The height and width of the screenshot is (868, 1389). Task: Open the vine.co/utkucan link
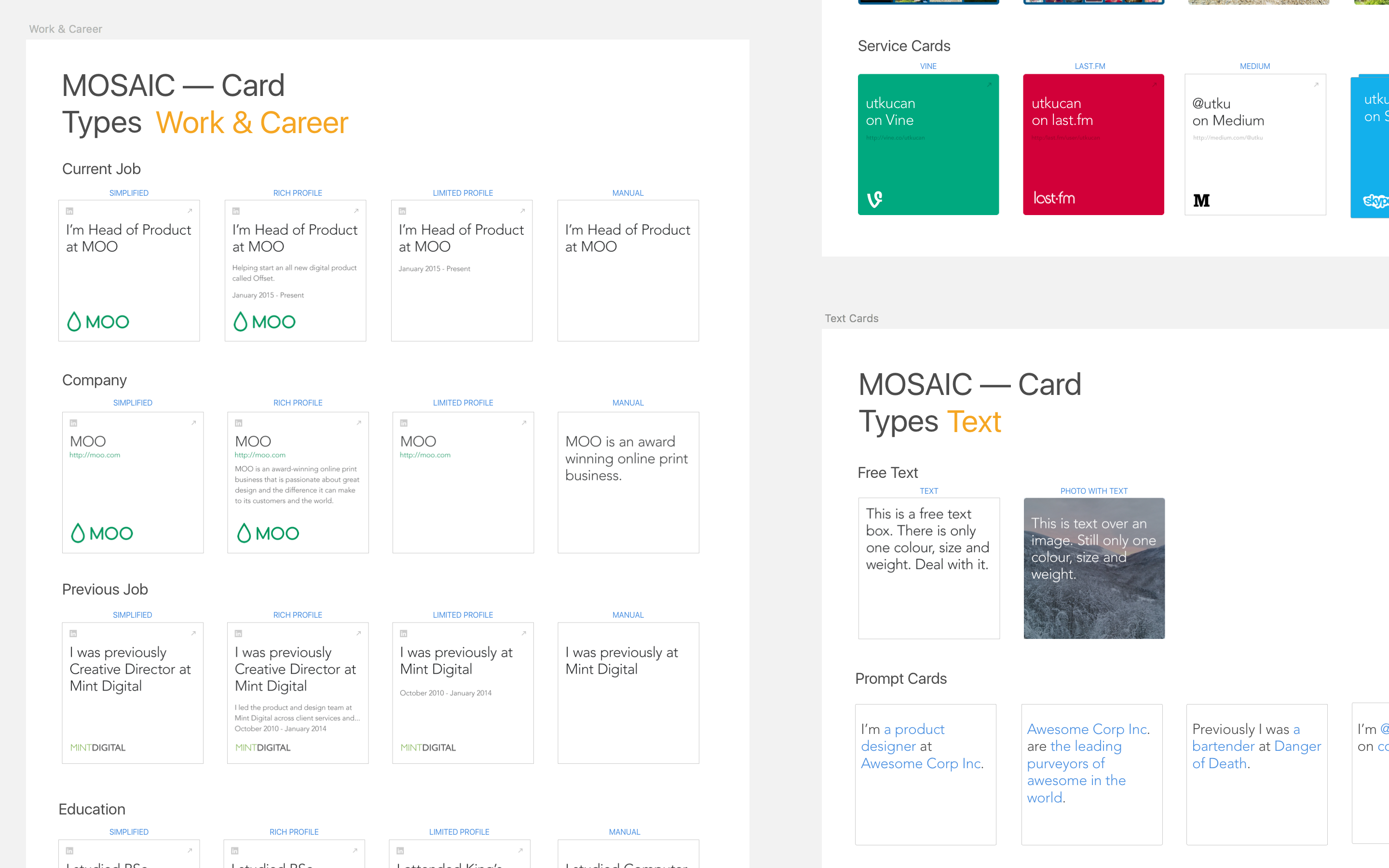[x=896, y=138]
